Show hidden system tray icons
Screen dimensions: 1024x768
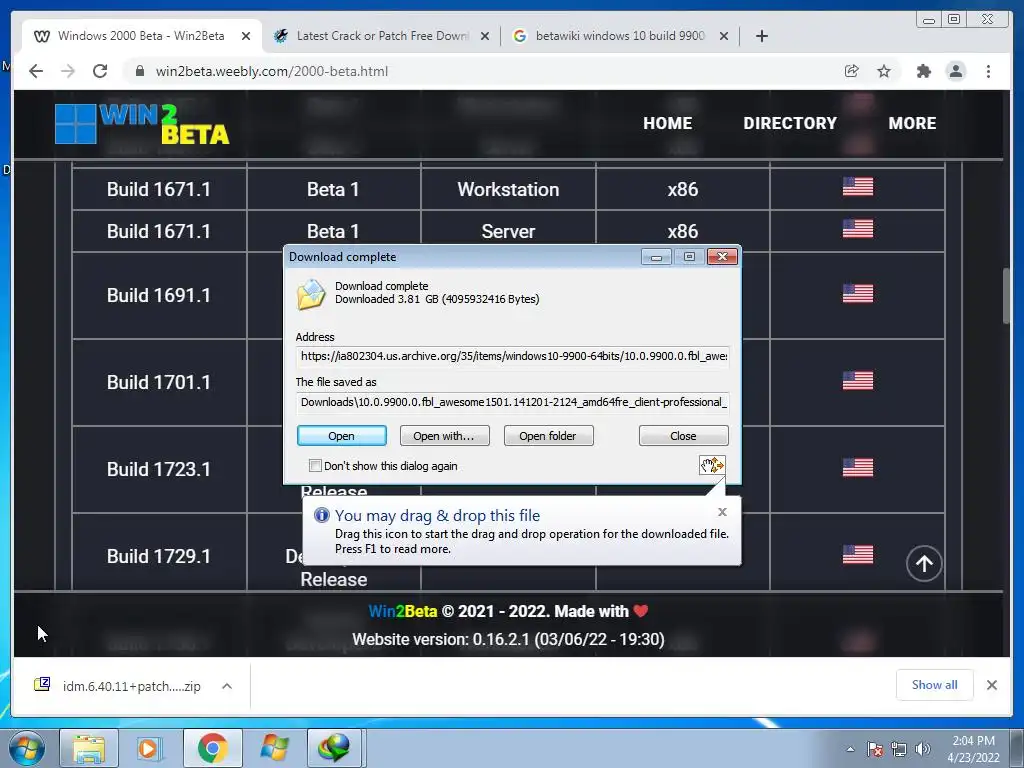850,749
